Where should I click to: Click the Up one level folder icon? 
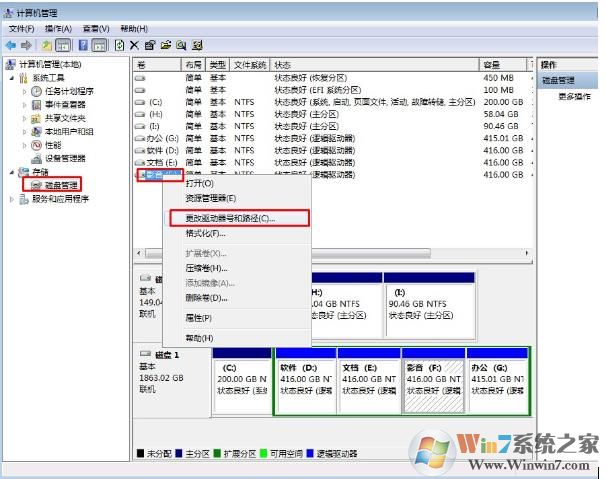click(46, 45)
